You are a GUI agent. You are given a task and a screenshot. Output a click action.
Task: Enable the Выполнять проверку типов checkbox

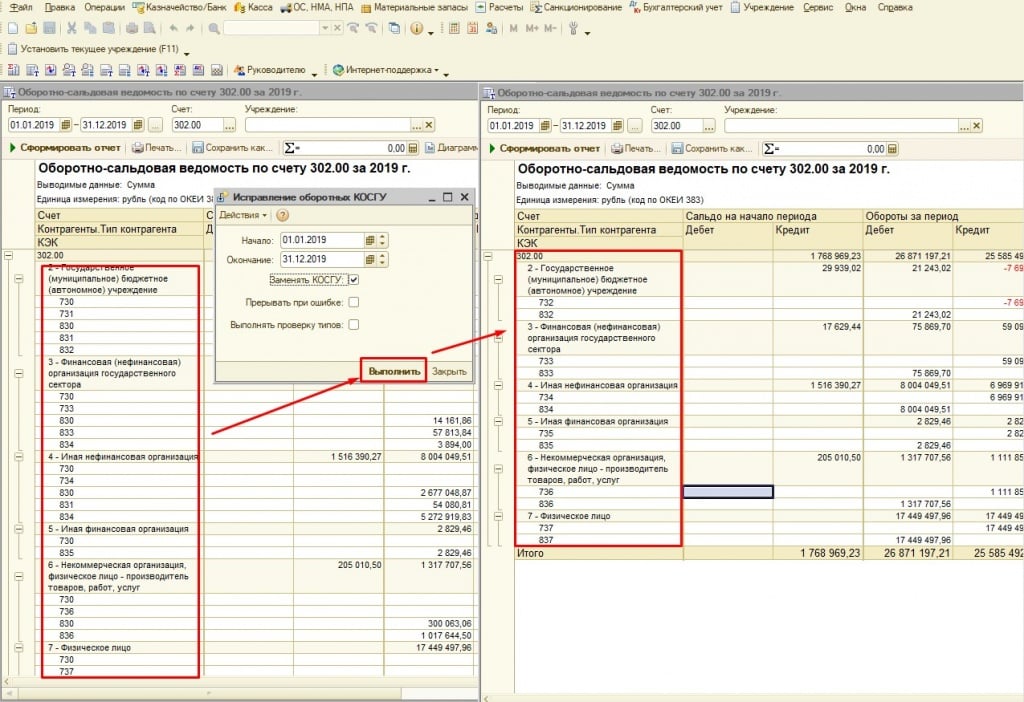[x=354, y=324]
